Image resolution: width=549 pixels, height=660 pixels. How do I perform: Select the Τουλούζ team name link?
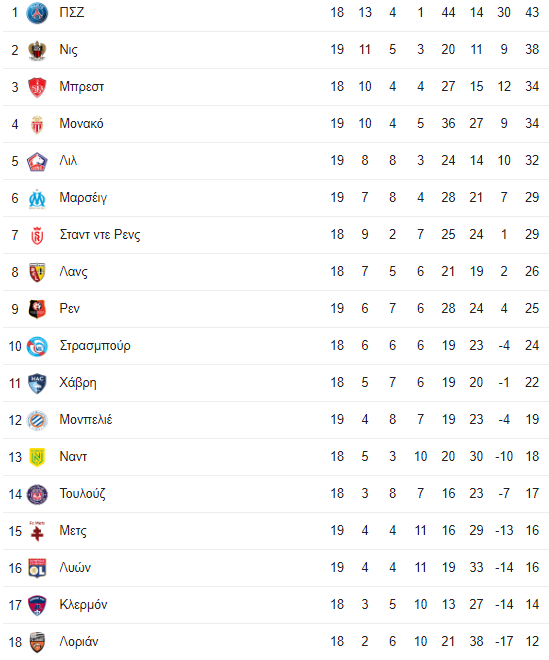83,493
